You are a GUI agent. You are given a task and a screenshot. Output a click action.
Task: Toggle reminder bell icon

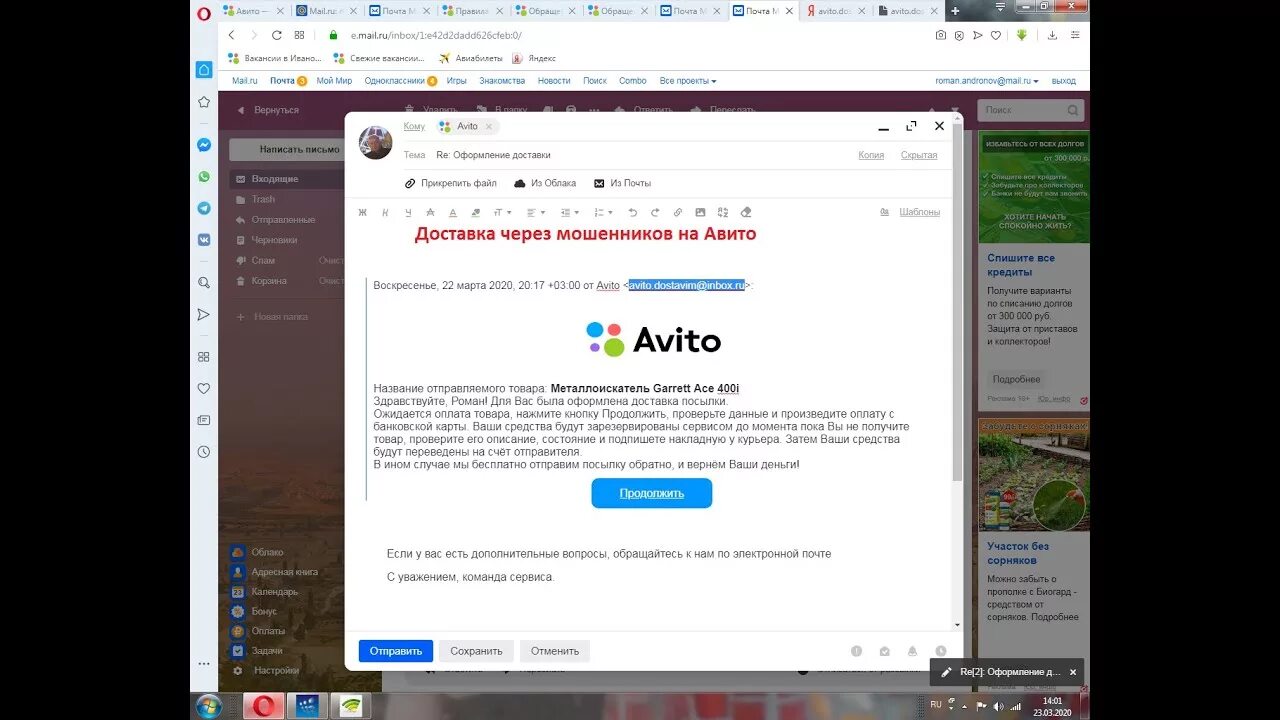[912, 651]
